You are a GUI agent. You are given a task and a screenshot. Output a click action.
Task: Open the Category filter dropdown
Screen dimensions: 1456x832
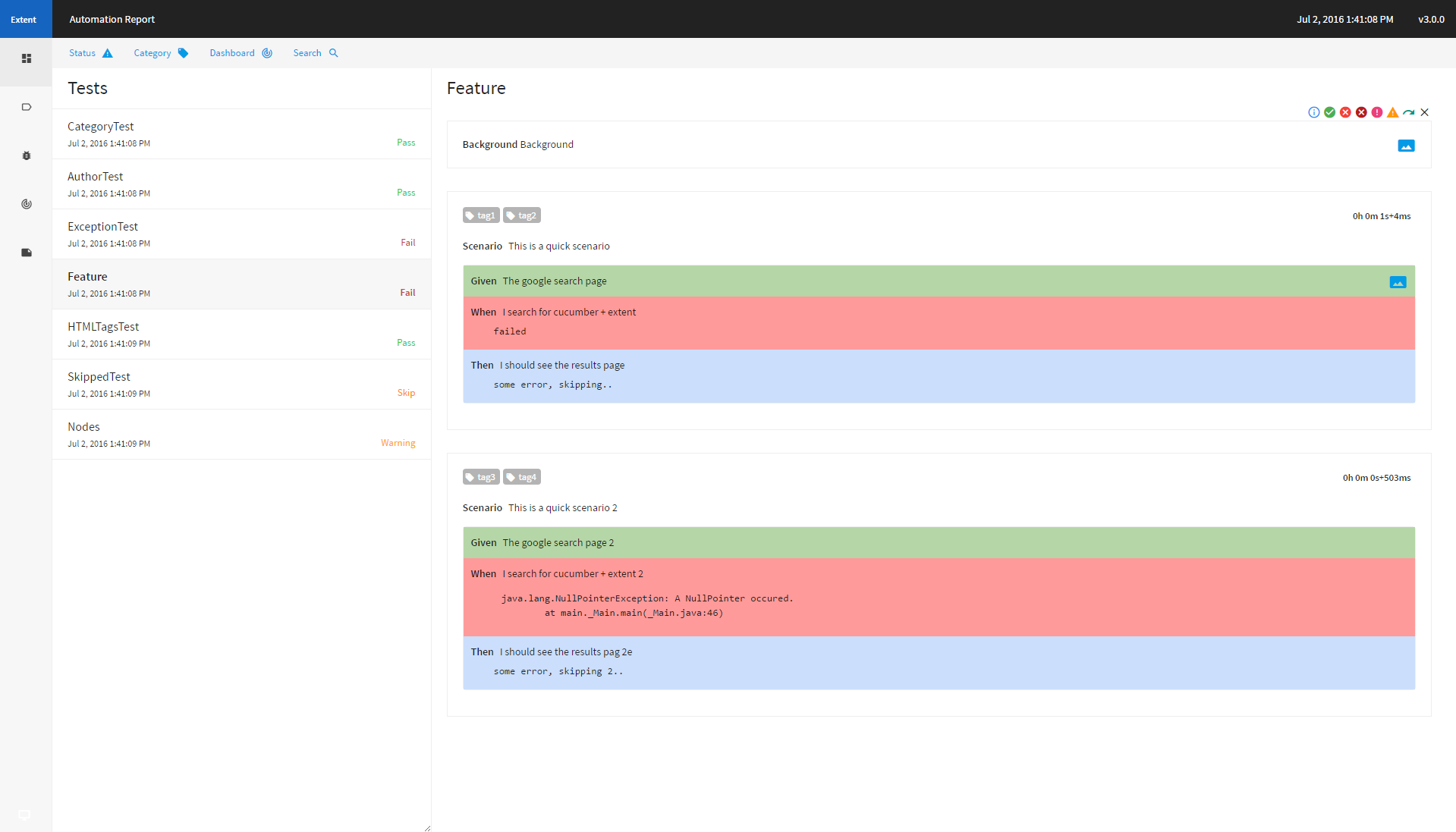point(160,53)
